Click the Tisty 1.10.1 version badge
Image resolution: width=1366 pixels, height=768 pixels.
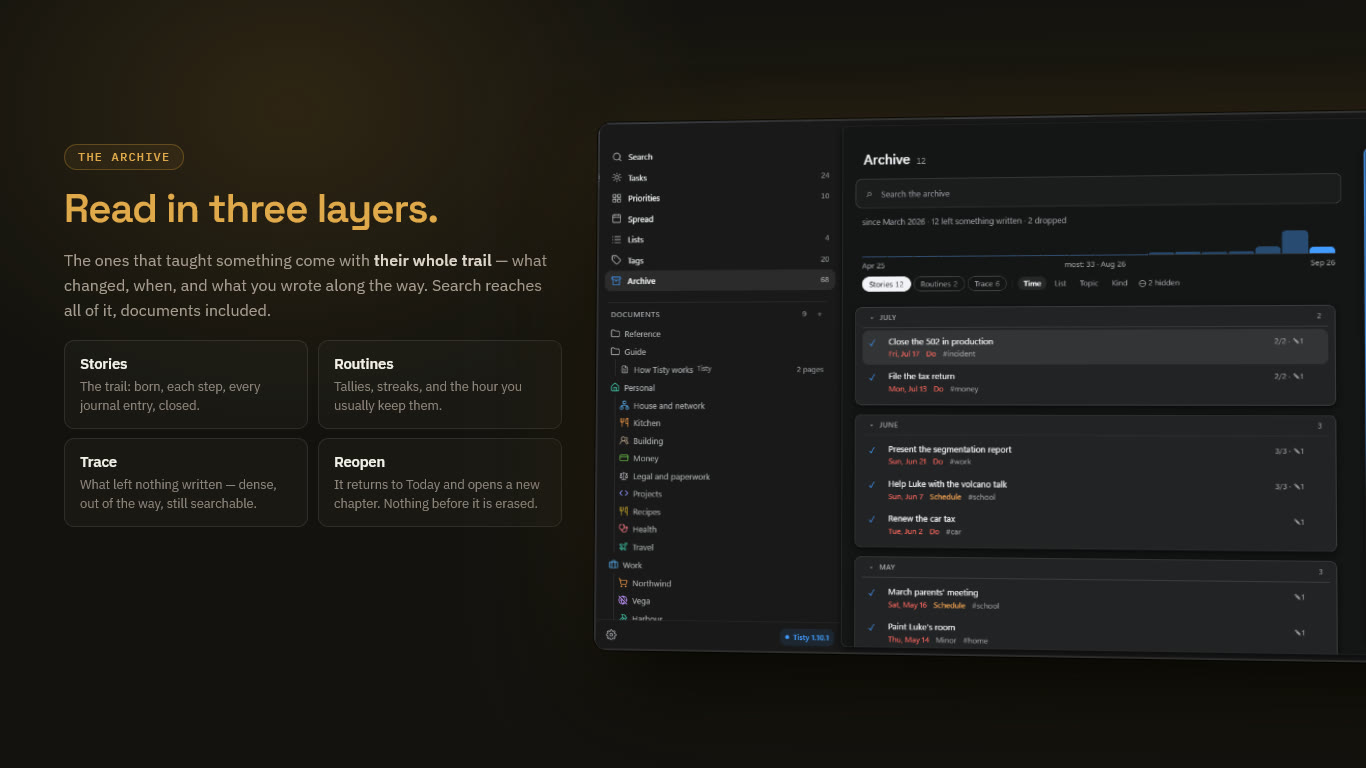point(807,637)
